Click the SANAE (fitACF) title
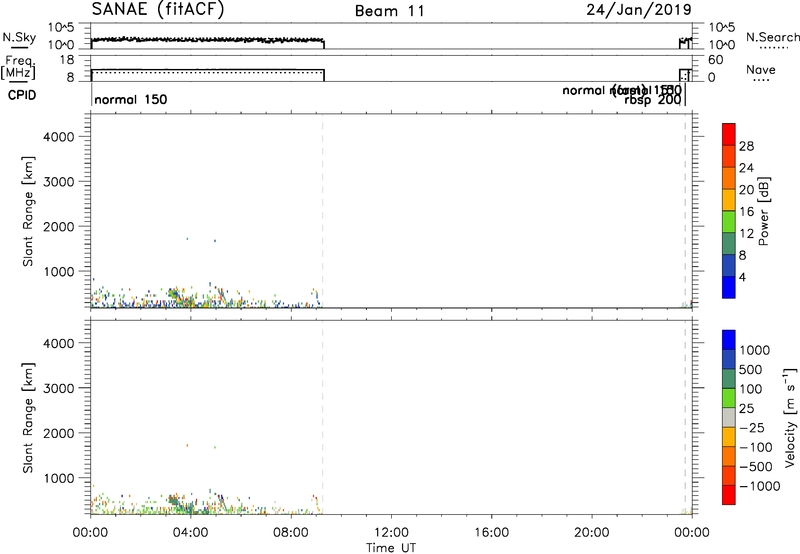Image resolution: width=800 pixels, height=554 pixels. coord(158,10)
